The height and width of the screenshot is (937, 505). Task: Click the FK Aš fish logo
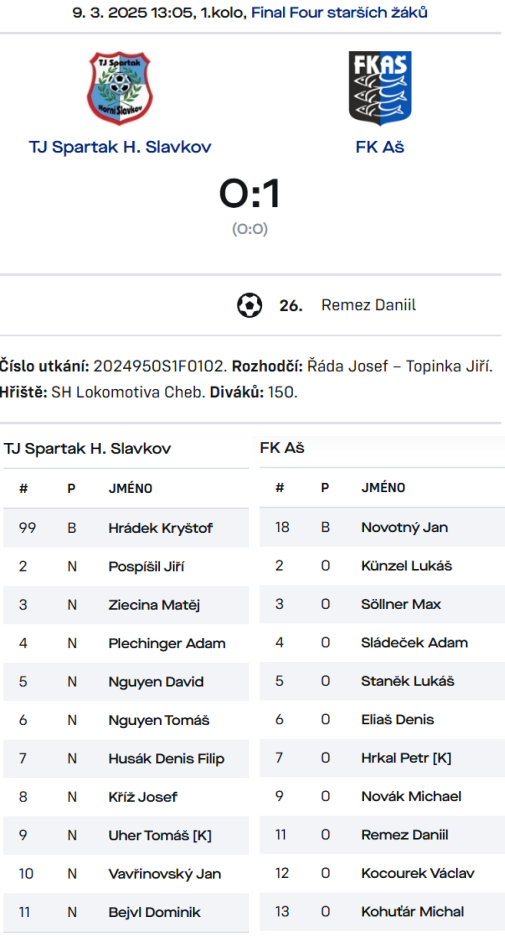click(x=380, y=88)
